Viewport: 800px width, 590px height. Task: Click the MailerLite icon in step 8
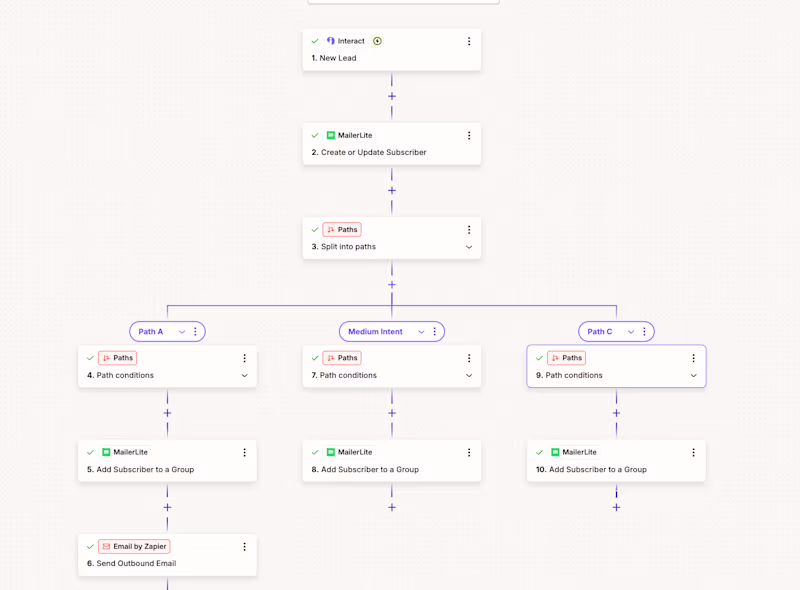331,452
